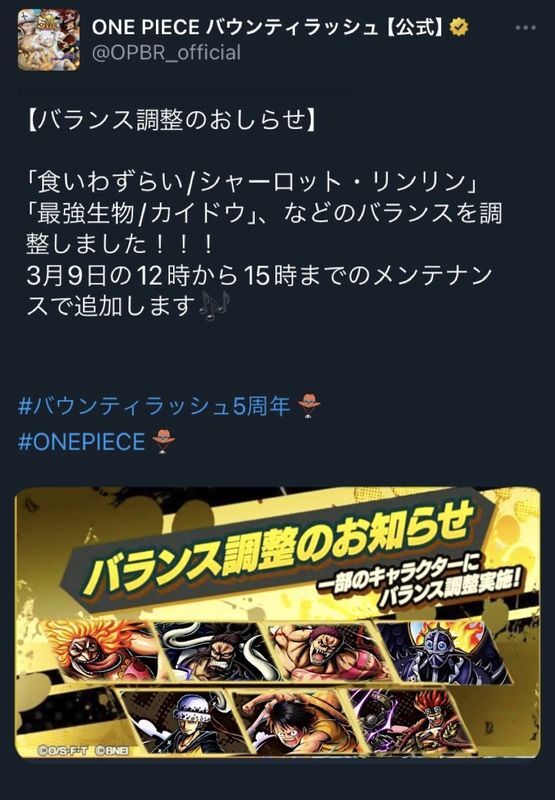Click Big Mom character portrait in banner
The width and height of the screenshot is (555, 800).
(x=99, y=651)
